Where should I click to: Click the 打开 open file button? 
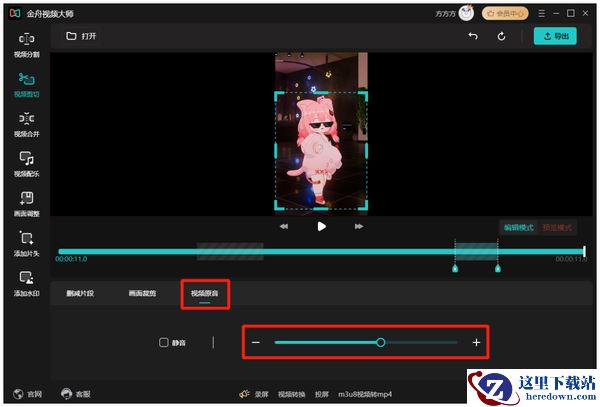81,36
